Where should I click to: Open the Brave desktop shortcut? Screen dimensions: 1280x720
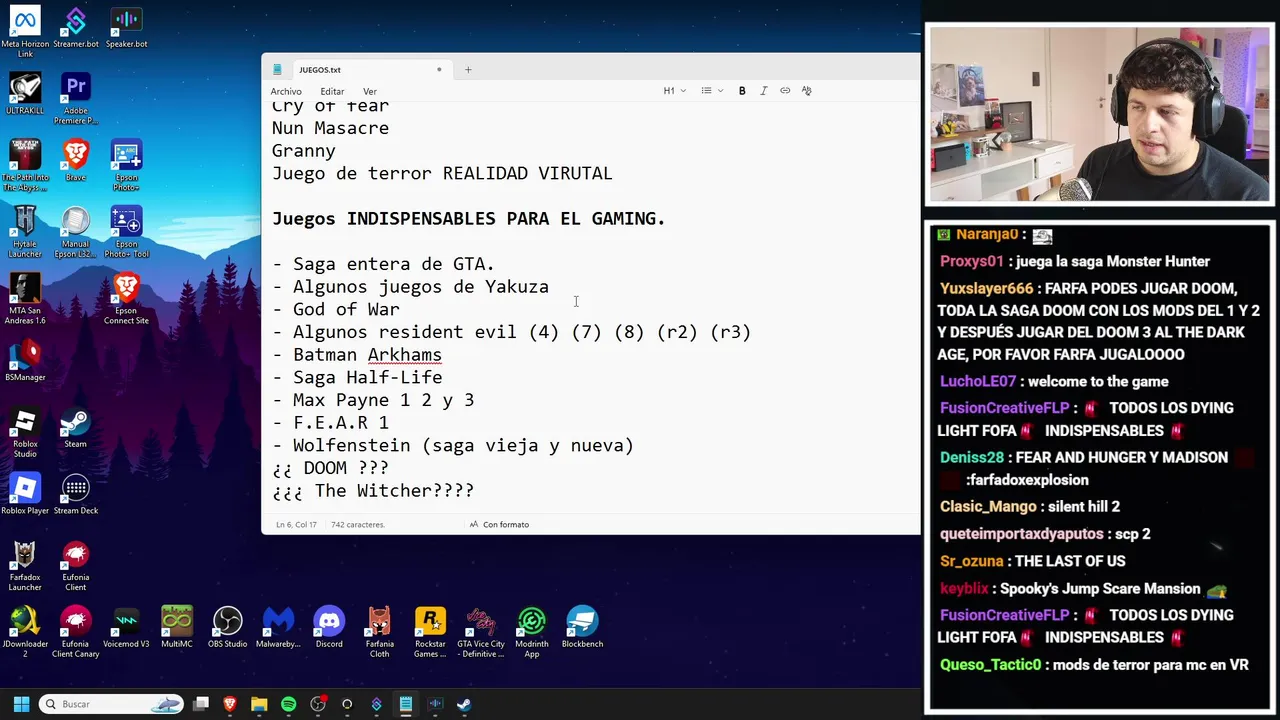pyautogui.click(x=75, y=161)
